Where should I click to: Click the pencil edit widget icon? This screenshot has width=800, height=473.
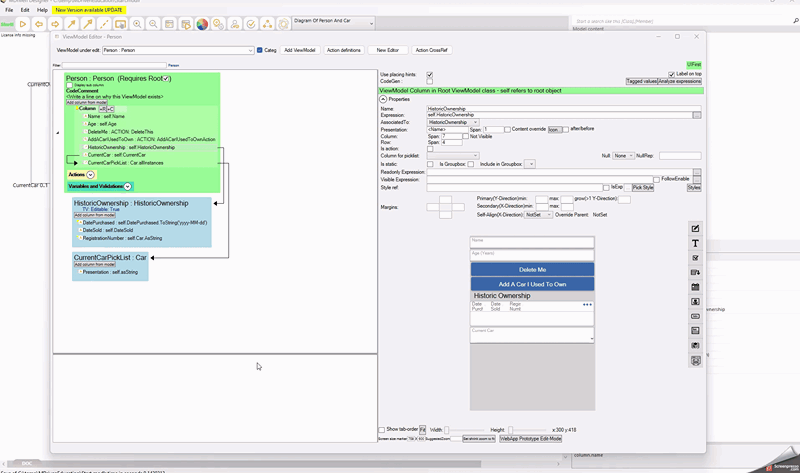click(x=696, y=229)
